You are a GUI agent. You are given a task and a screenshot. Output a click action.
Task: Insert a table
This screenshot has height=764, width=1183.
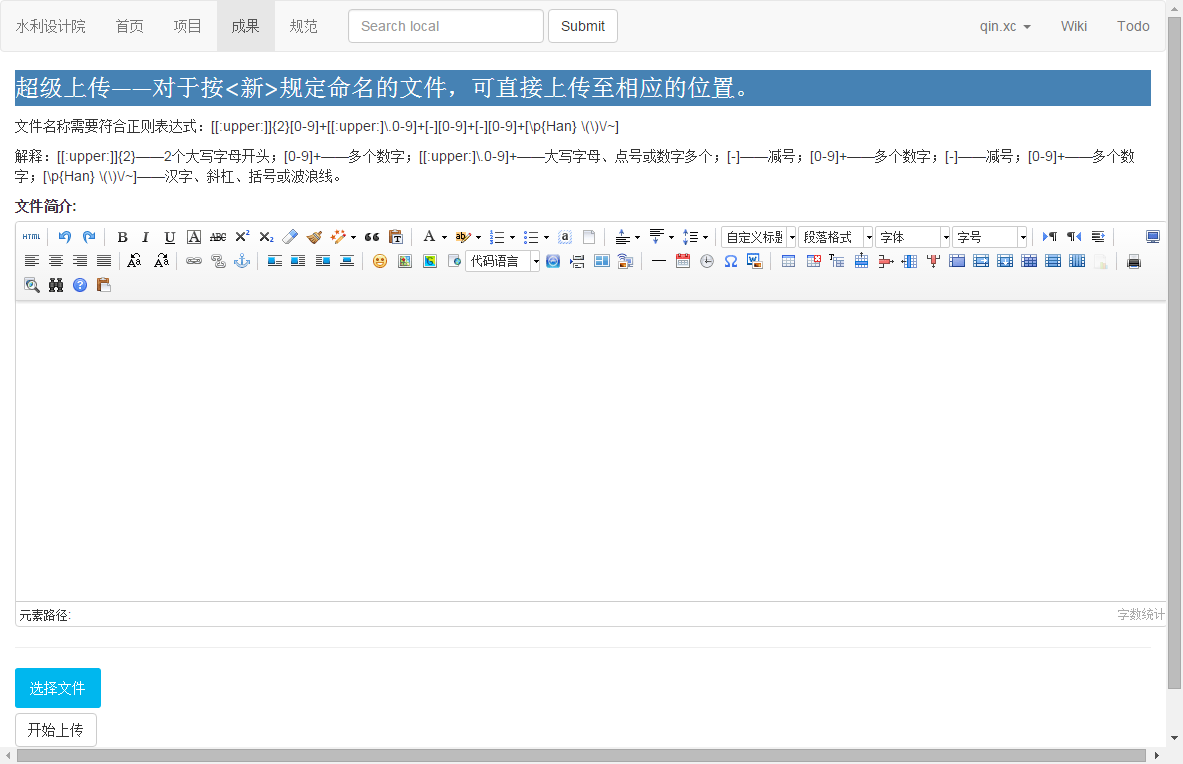pyautogui.click(x=788, y=261)
